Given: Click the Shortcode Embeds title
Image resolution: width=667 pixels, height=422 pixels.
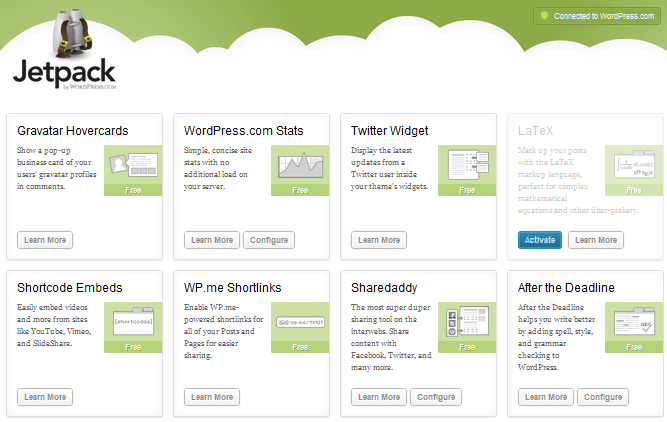Looking at the screenshot, I should click(x=70, y=288).
